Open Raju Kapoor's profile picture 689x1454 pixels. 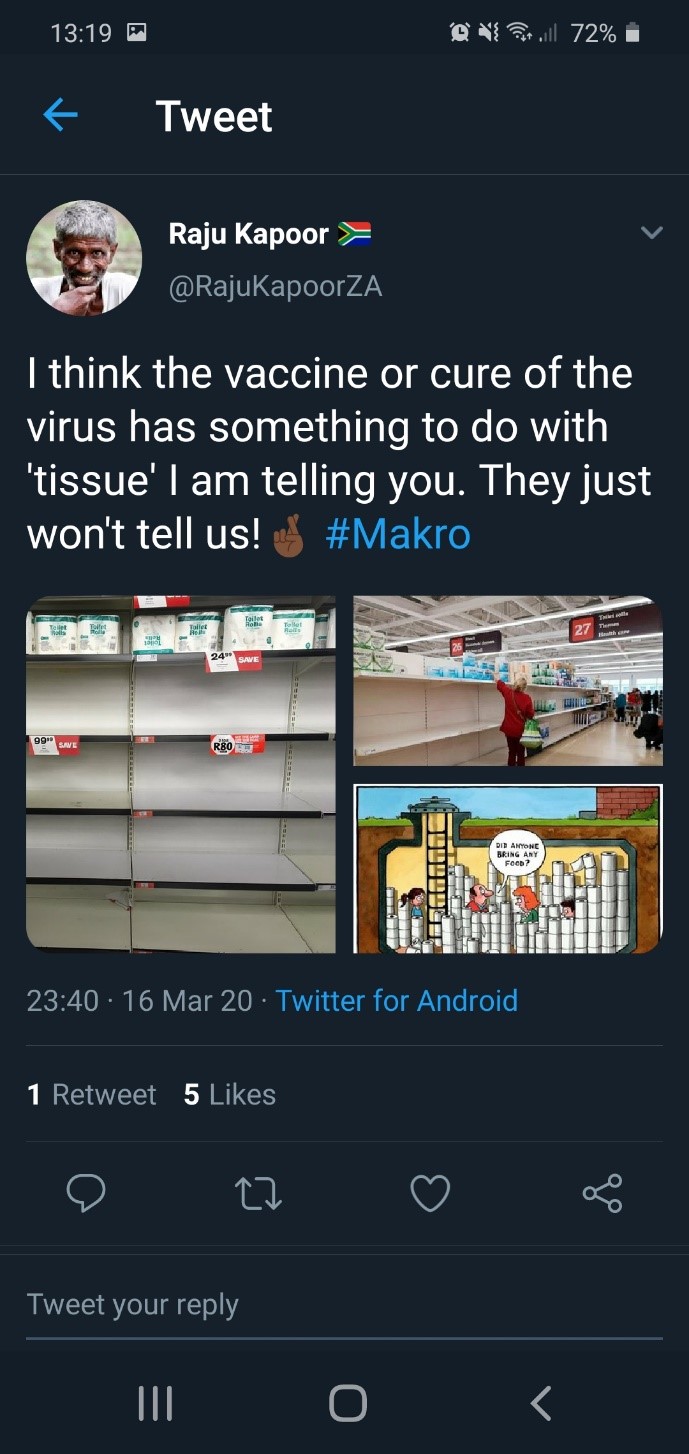(x=84, y=258)
